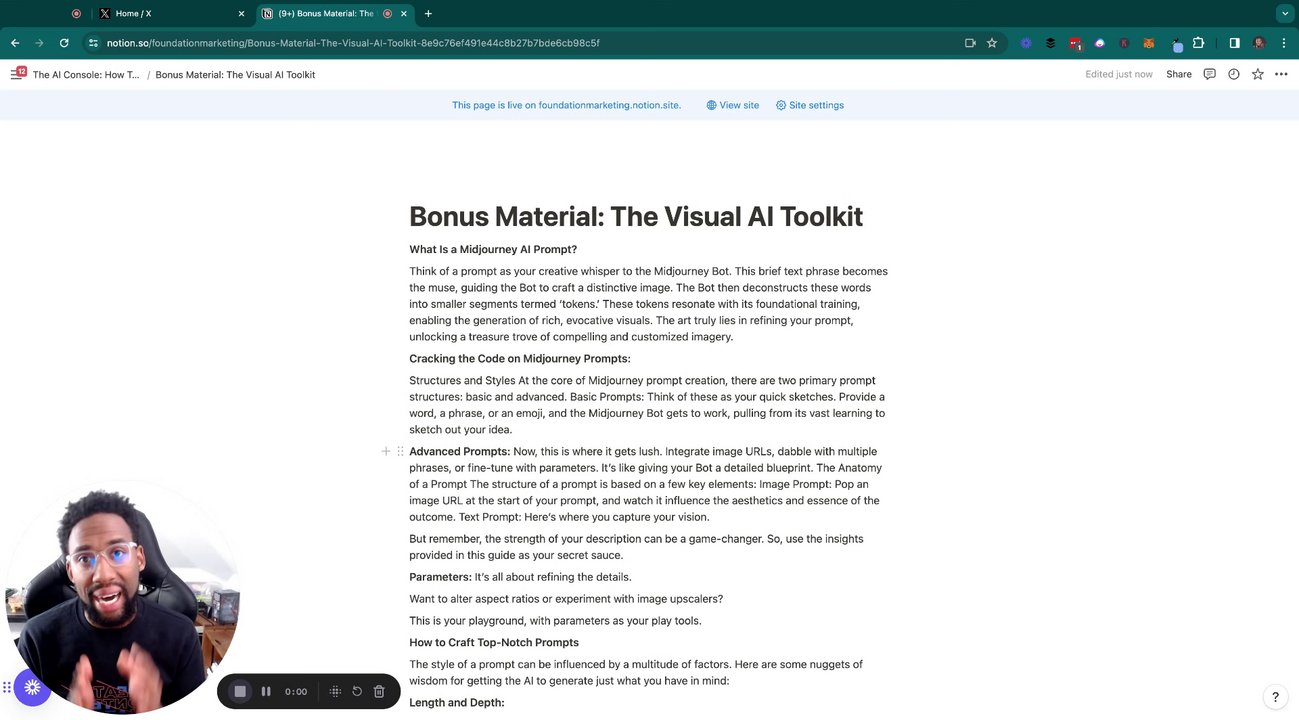Open the Chrome profile avatar

pos(1259,43)
